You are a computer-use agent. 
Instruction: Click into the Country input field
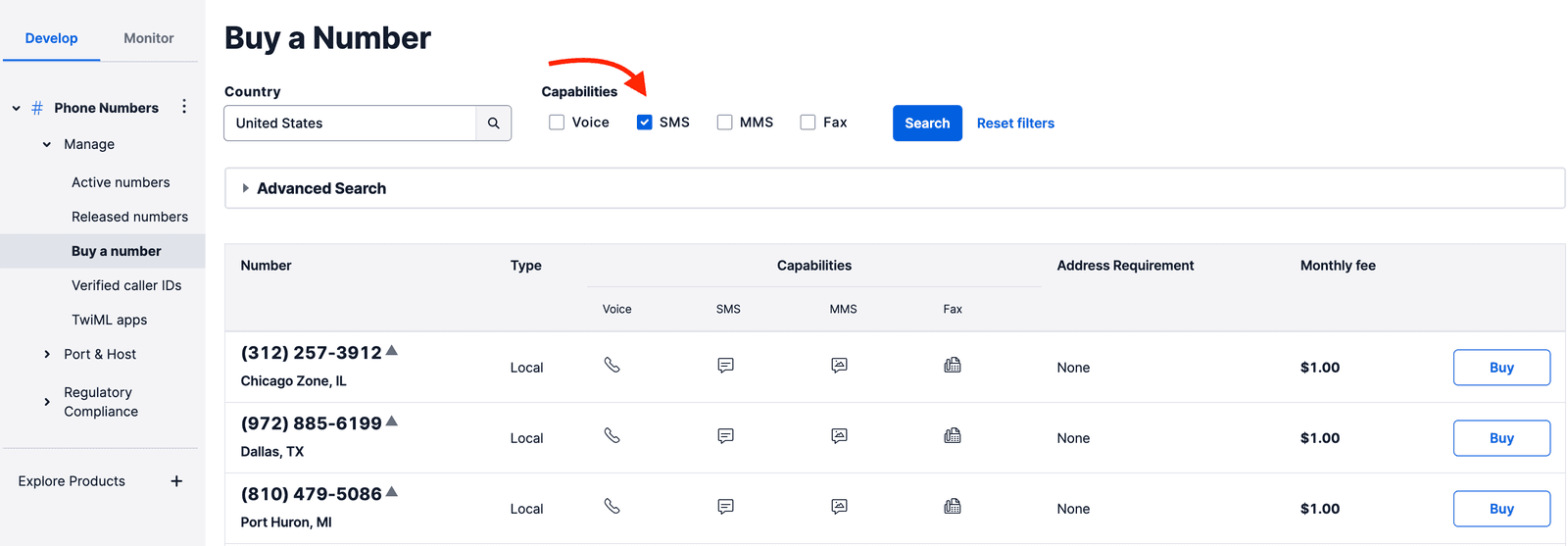click(x=350, y=124)
